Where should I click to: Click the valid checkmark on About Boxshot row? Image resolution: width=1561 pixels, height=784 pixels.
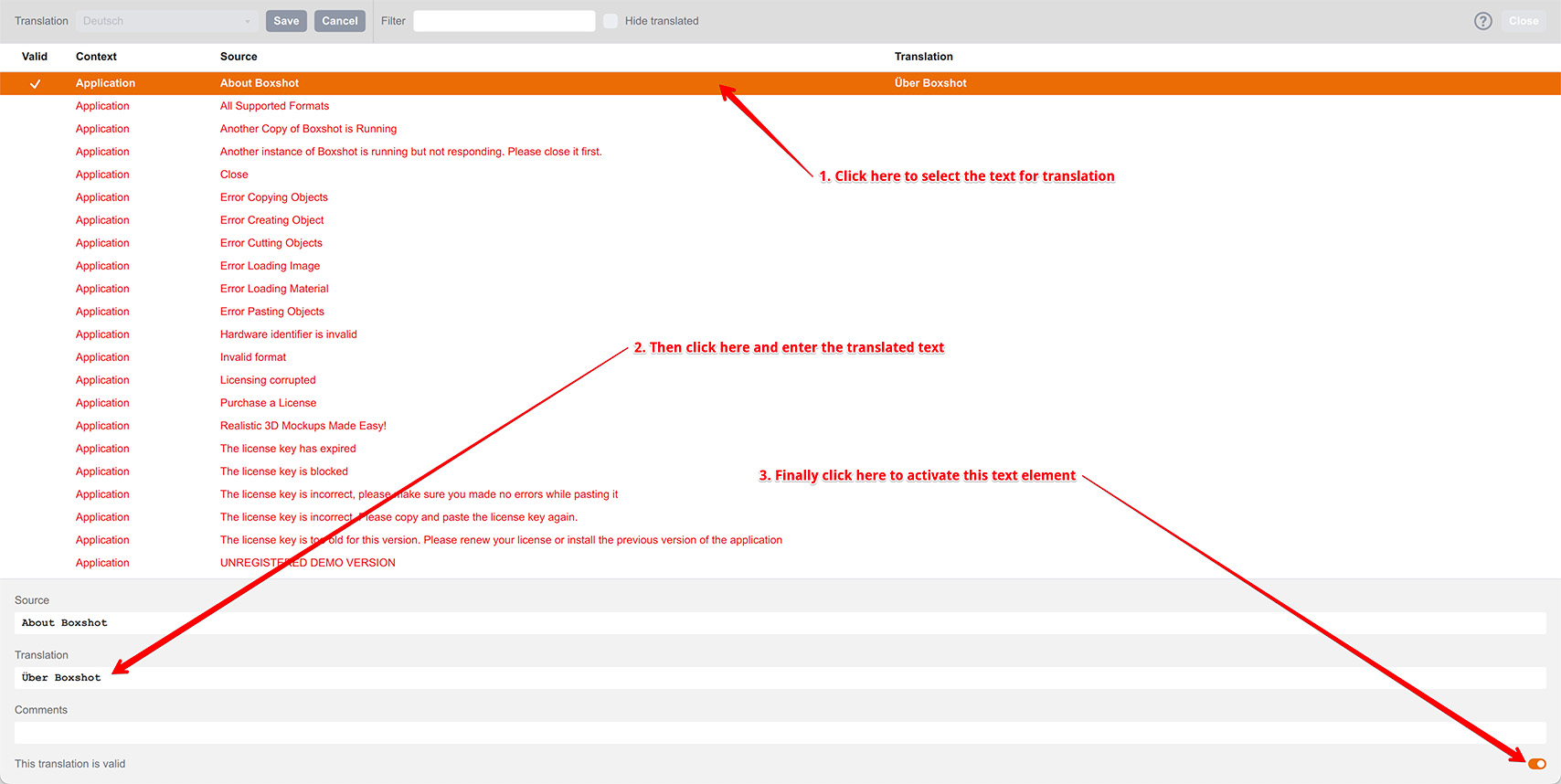35,83
